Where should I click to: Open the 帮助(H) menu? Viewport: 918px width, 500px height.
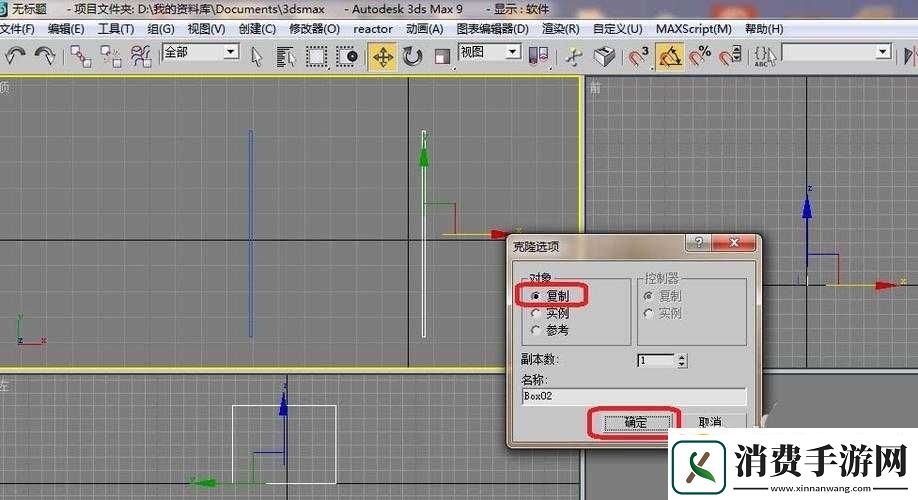764,29
